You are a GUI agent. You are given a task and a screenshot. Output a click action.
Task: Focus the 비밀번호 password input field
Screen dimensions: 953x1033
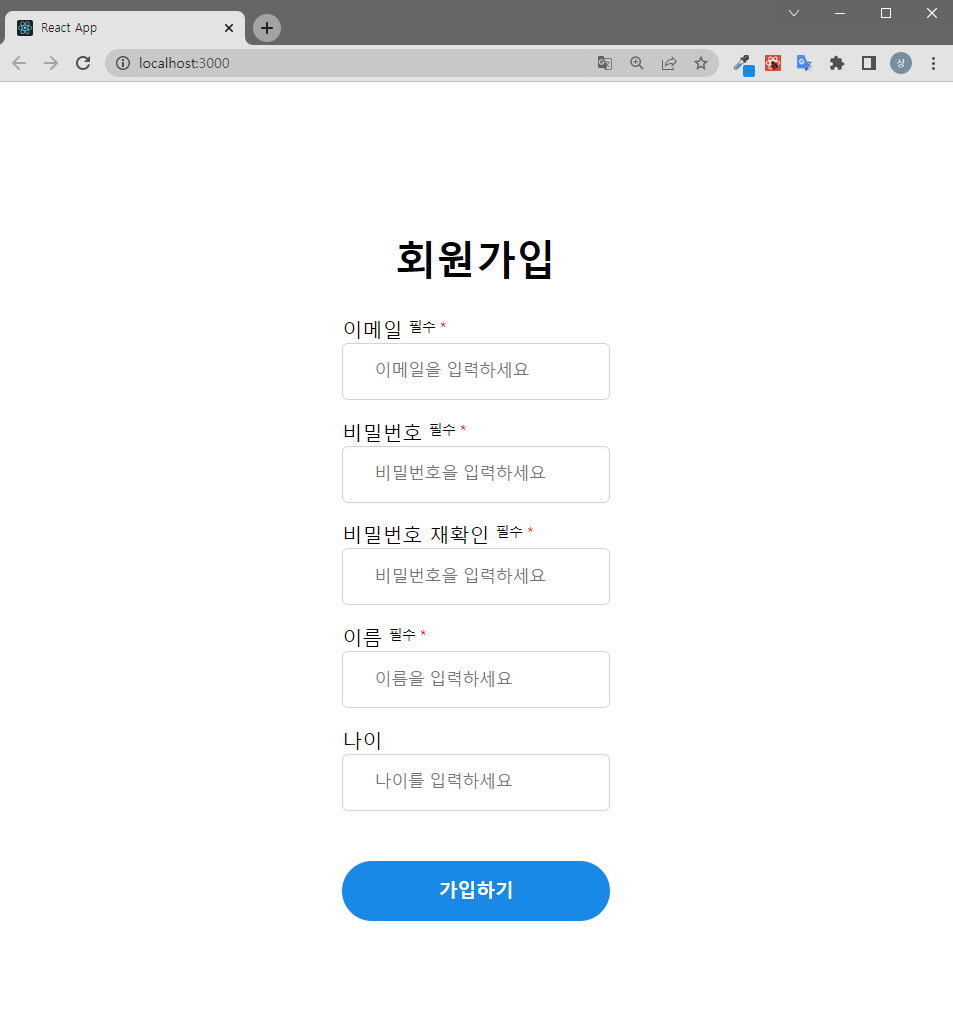tap(476, 474)
